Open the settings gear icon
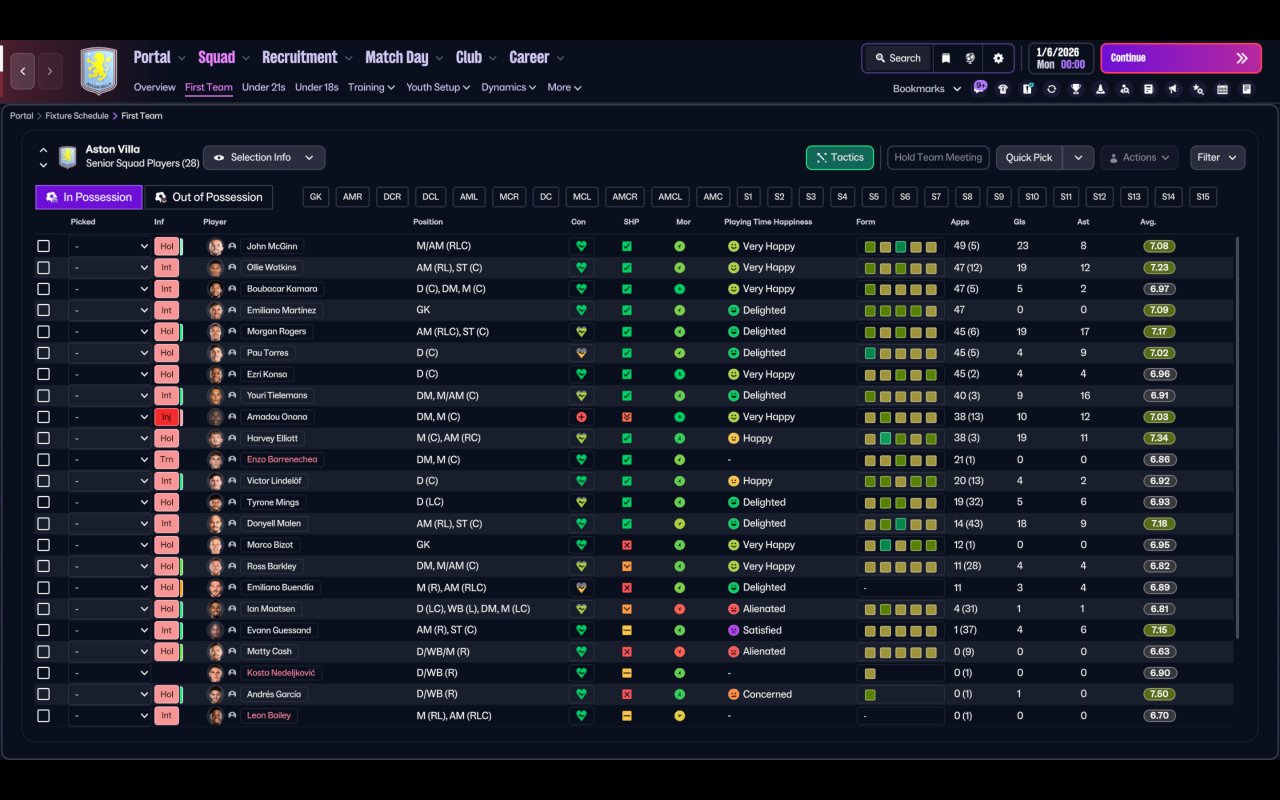Screen dimensions: 1280x800 998,58
